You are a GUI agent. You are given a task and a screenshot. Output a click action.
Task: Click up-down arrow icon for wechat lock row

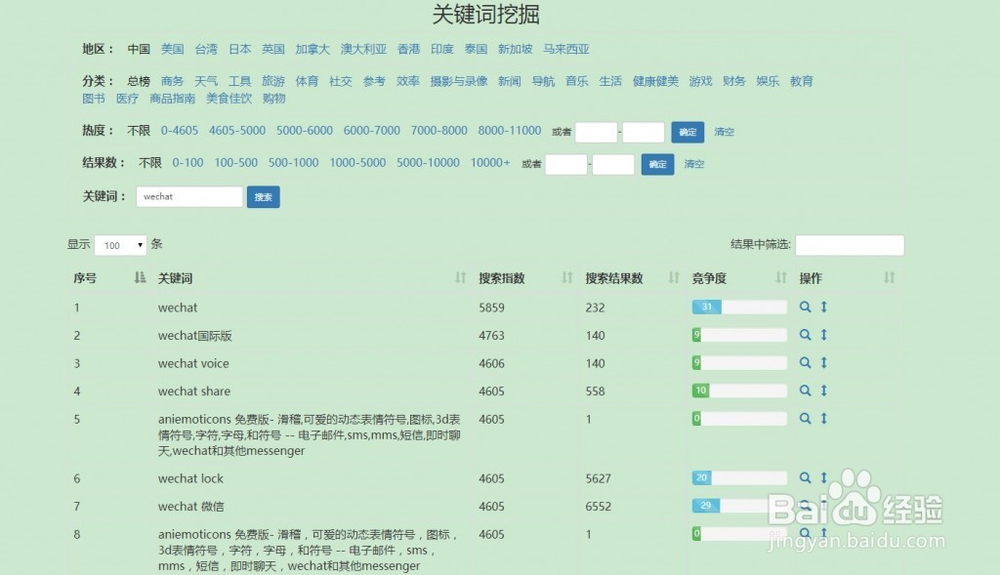point(824,478)
